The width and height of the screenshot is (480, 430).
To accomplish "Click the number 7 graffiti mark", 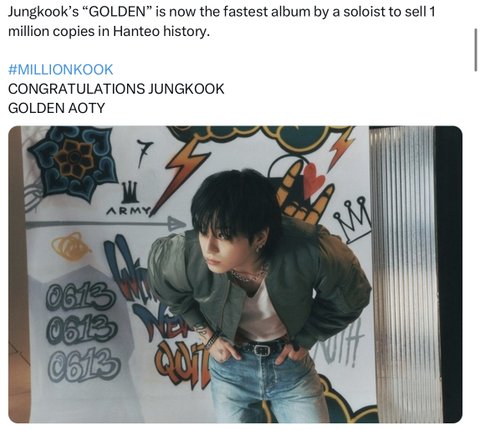I will tap(145, 153).
